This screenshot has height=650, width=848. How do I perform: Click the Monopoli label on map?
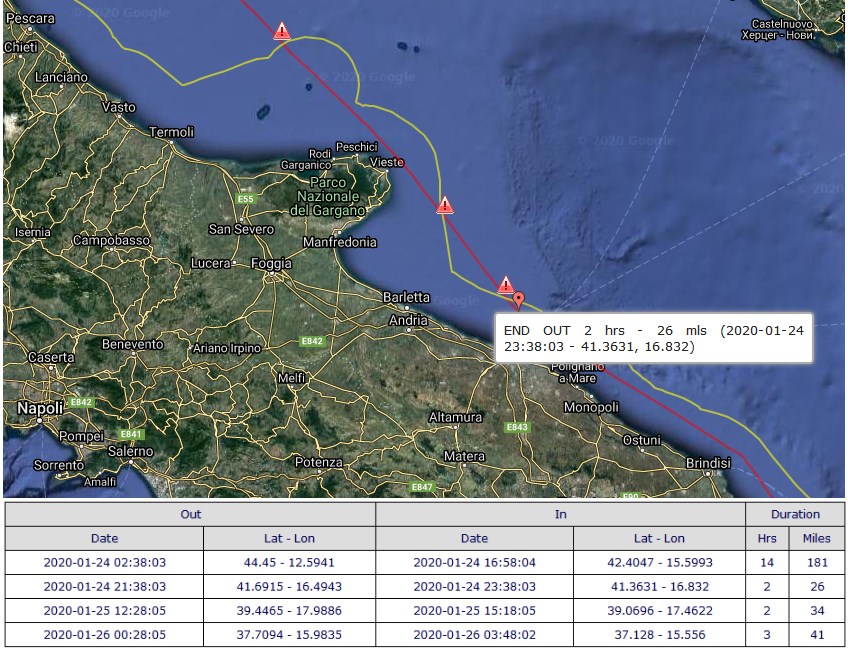(591, 407)
